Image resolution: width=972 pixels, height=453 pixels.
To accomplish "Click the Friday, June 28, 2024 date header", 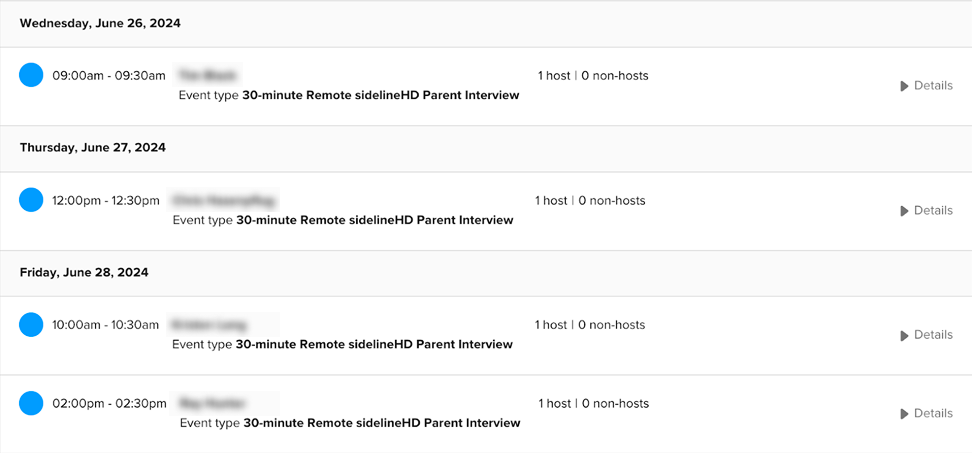I will pos(84,272).
